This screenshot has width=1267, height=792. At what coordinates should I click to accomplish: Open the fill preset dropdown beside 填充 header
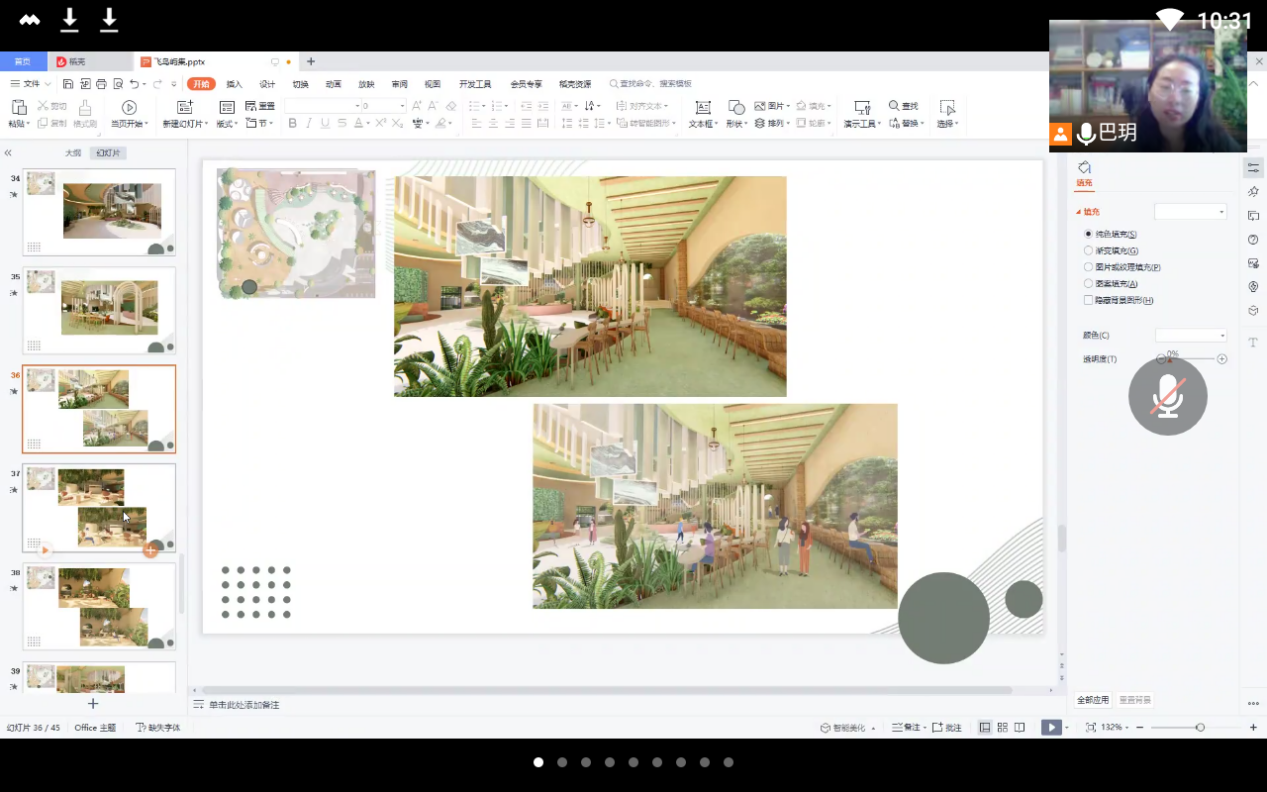(x=1190, y=212)
